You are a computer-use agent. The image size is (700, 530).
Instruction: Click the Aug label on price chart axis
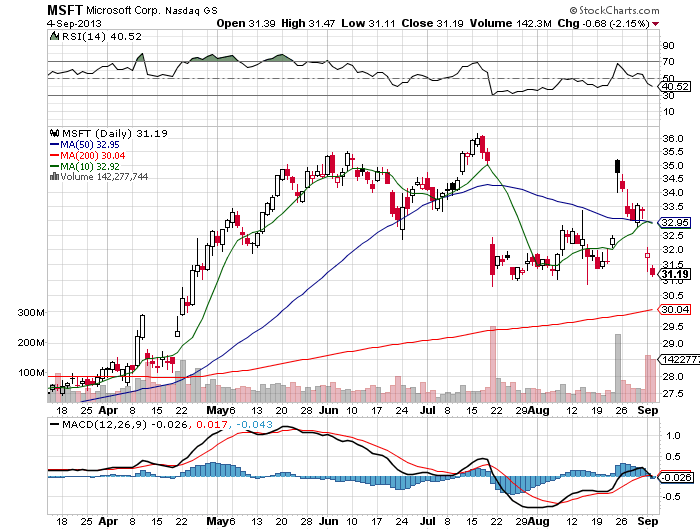point(538,410)
